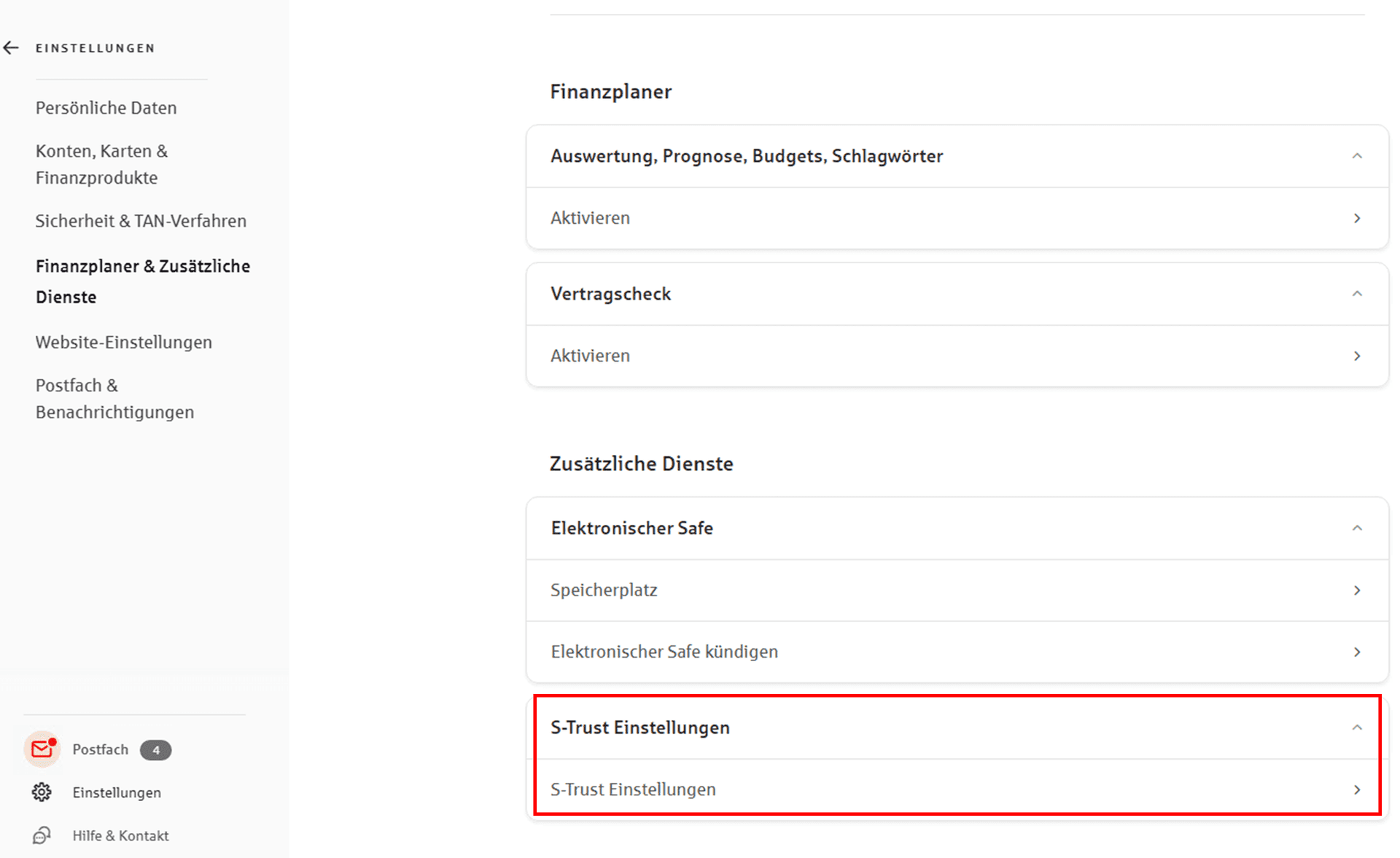Viewport: 1400px width, 858px height.
Task: Select Sicherheit & TAN-Verfahren menu item
Action: point(141,221)
